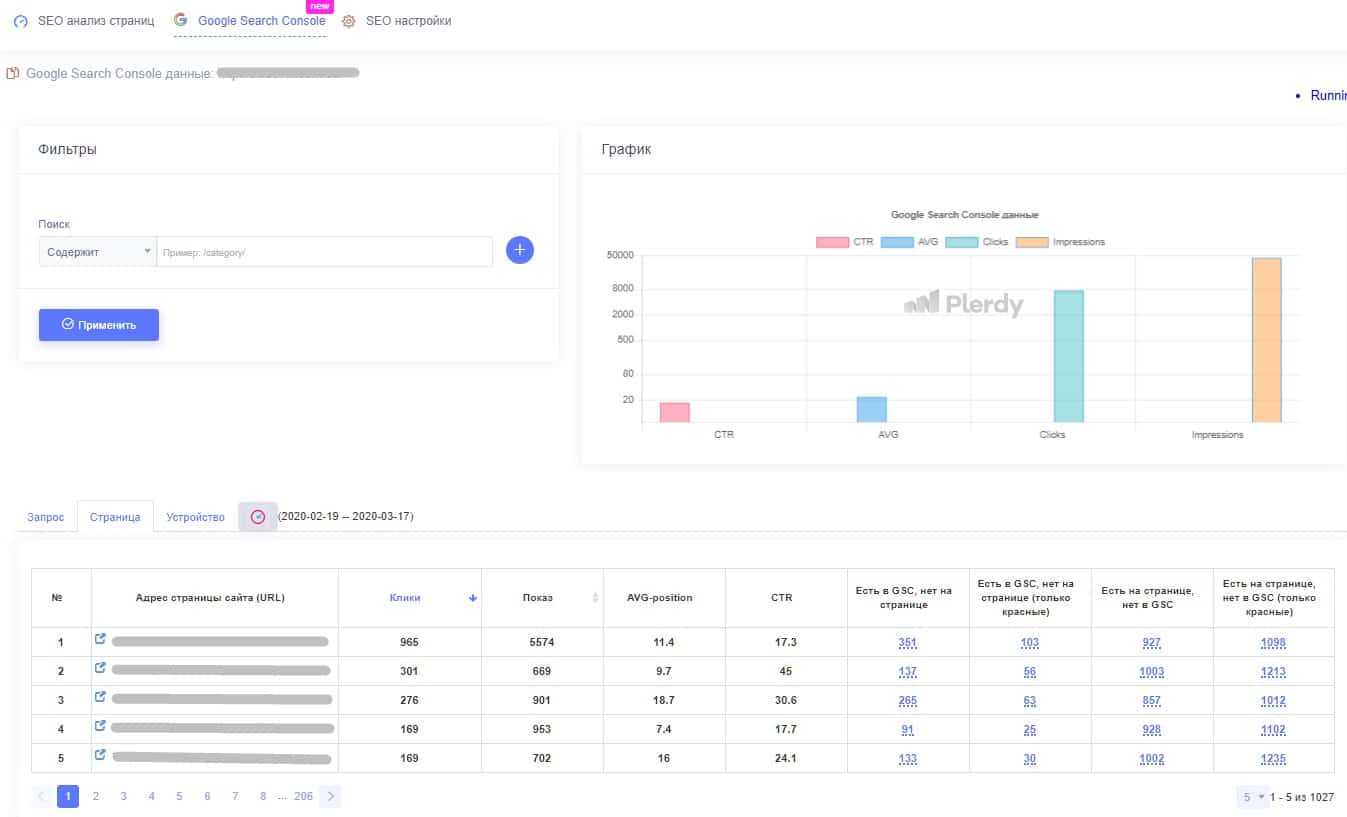This screenshot has width=1347, height=817.
Task: Open the 1098 link in row 1
Action: [1274, 643]
